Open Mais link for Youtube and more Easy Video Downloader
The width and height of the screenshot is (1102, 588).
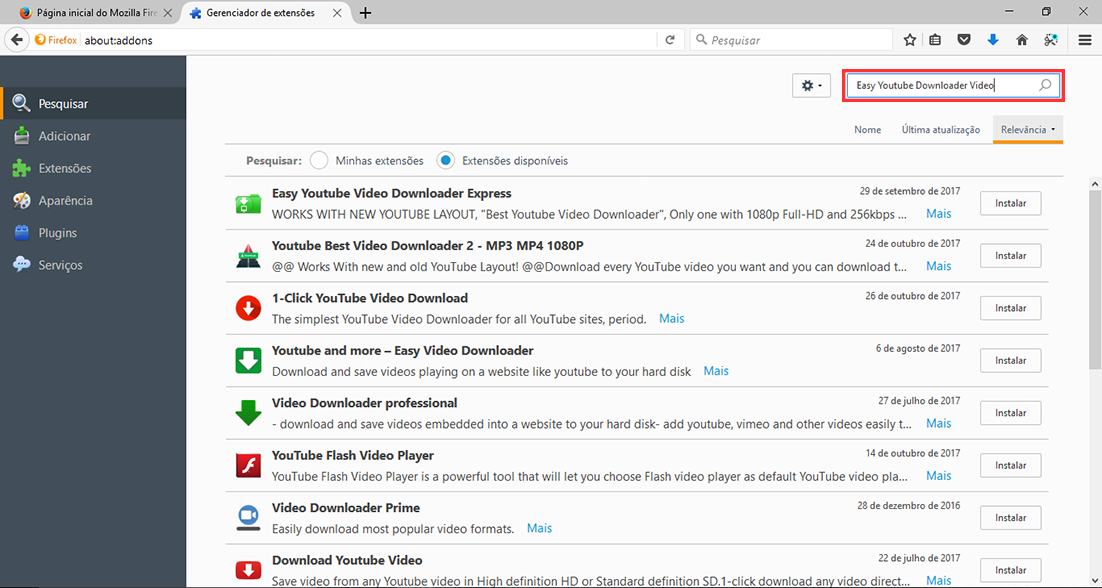[x=716, y=371]
